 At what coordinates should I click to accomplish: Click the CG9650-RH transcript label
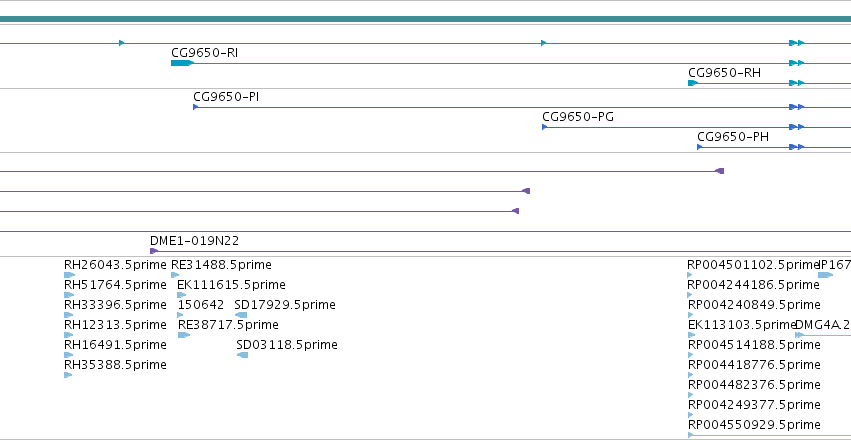[x=724, y=73]
